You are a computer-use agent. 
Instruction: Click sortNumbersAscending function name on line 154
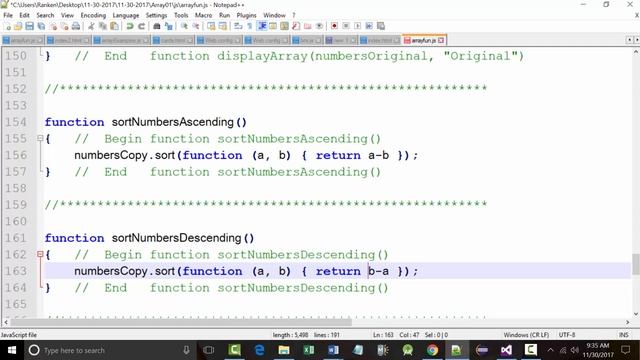click(x=173, y=122)
